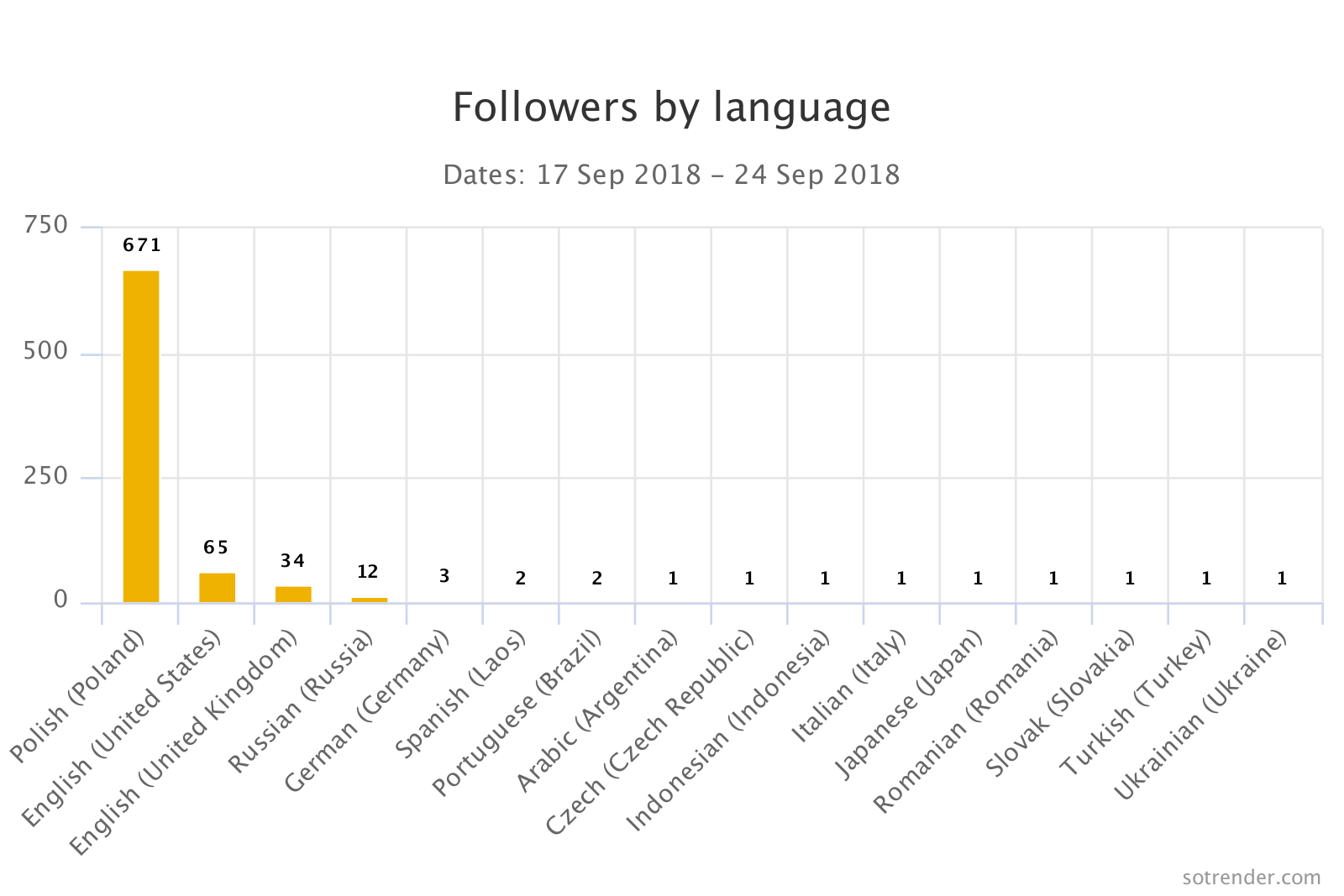
Task: Click the 65 data label
Action: 216,548
